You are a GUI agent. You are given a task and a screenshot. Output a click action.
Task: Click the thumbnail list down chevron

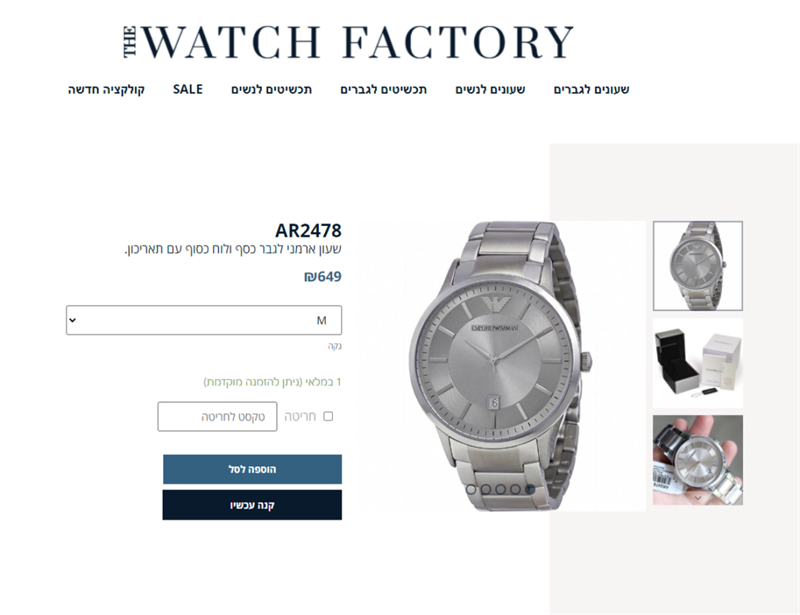click(x=698, y=498)
